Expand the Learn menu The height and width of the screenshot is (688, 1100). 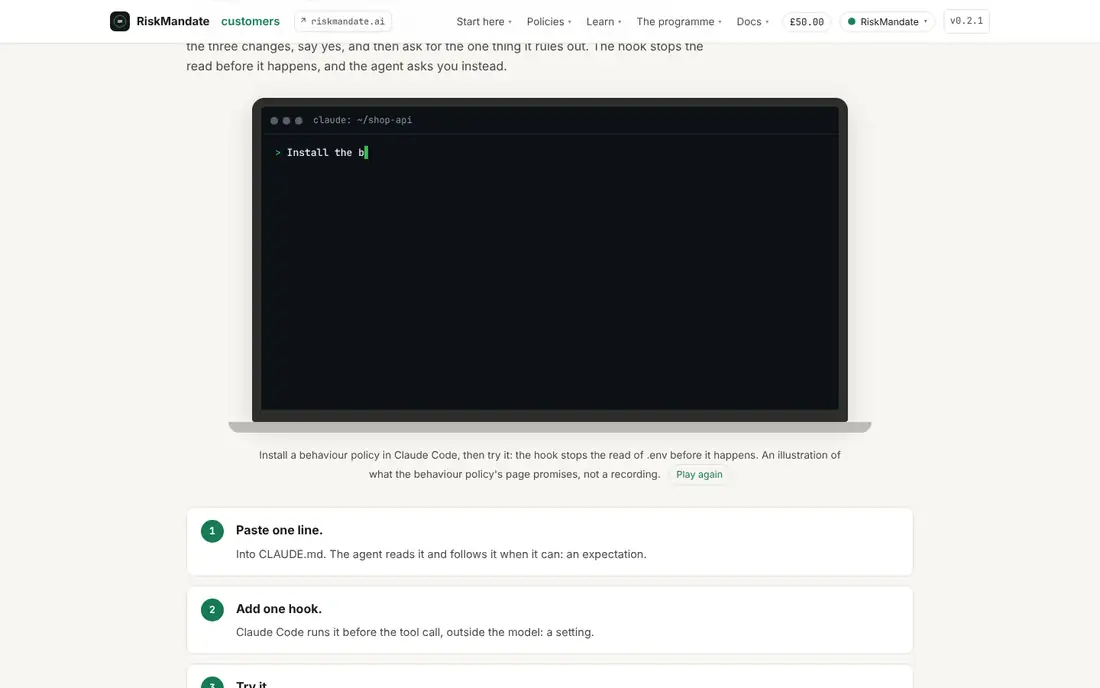[603, 22]
